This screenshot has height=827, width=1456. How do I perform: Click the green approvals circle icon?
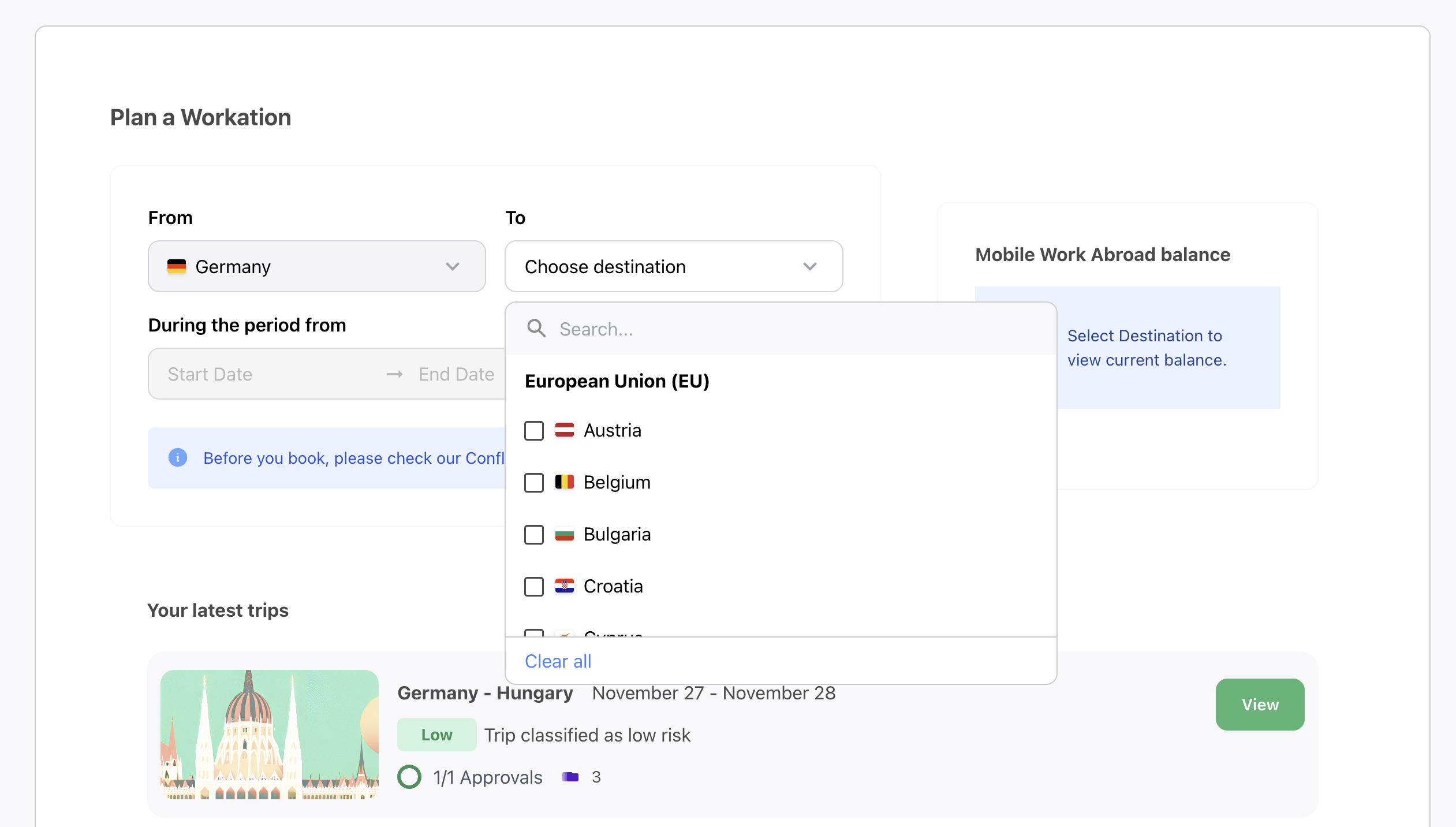[x=409, y=777]
